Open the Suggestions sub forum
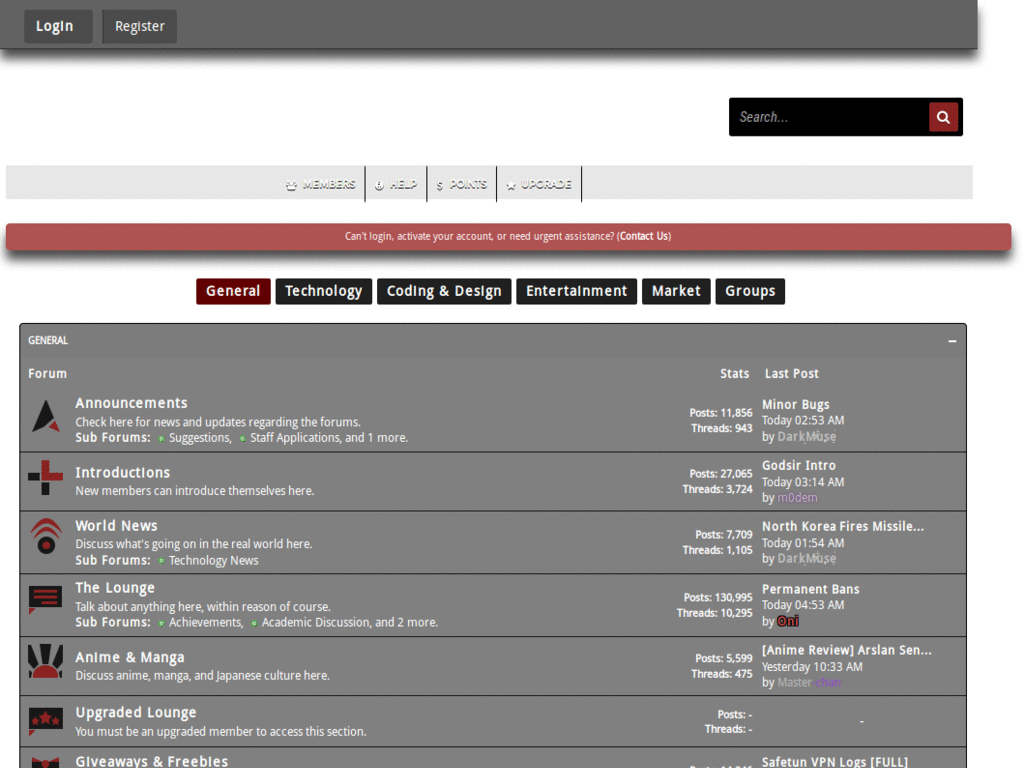Viewport: 1024px width, 768px height. (x=200, y=438)
